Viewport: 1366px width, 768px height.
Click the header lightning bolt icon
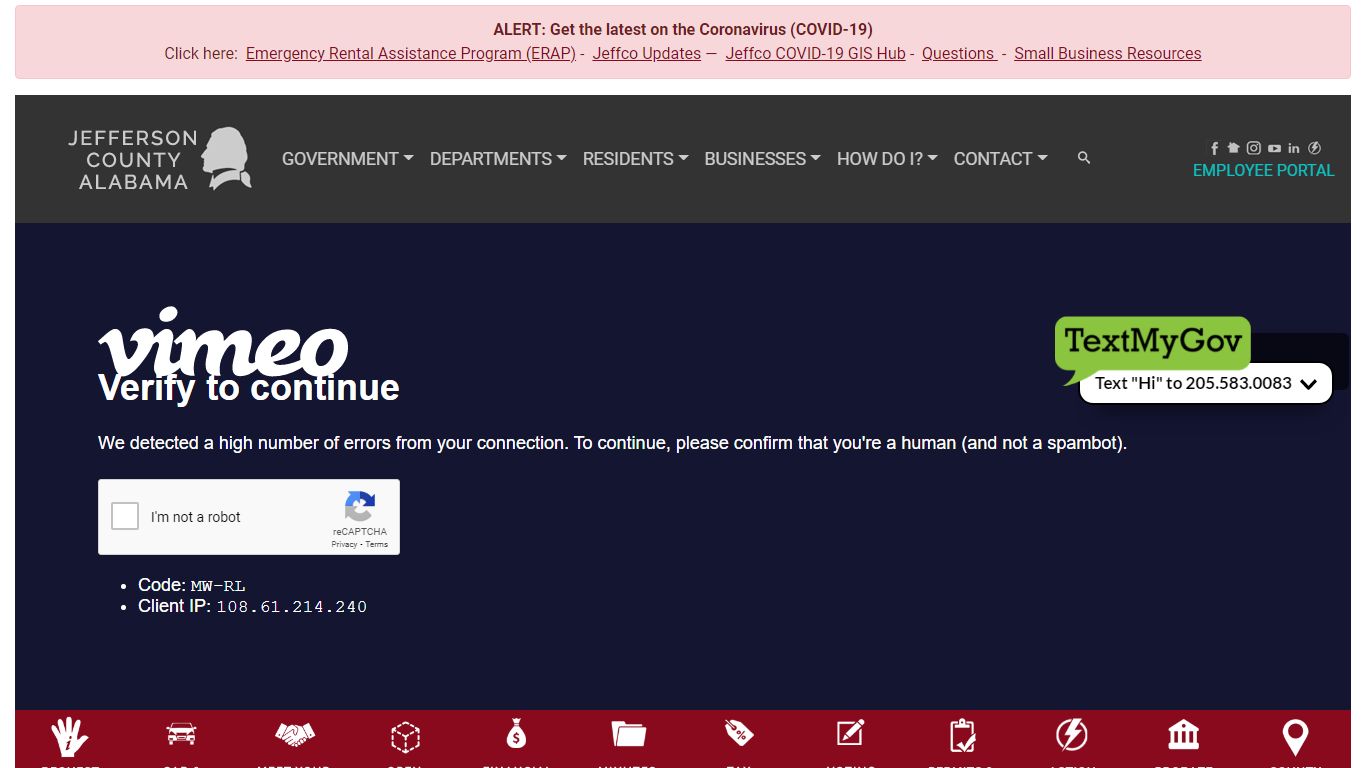tap(1315, 148)
